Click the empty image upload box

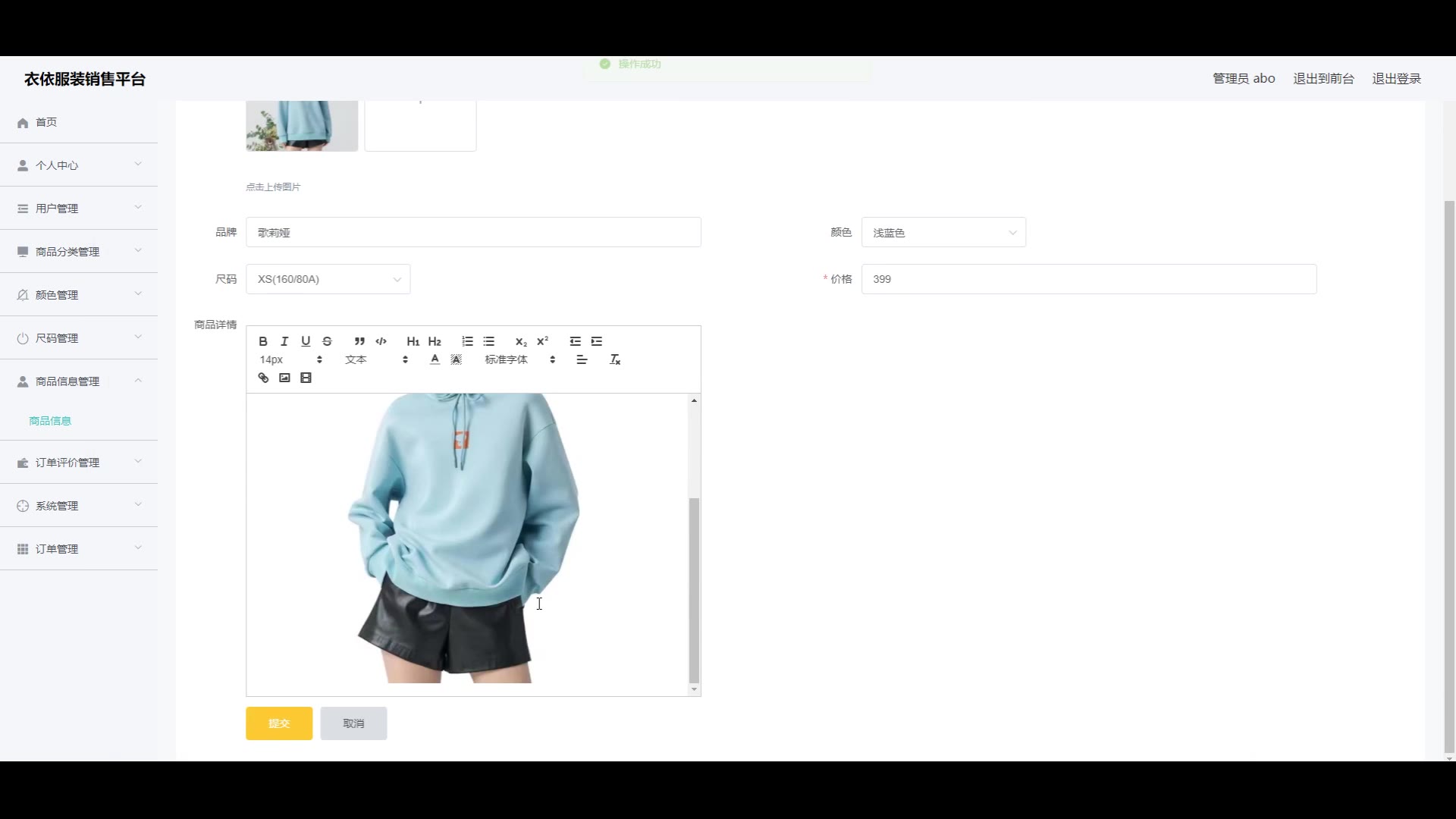click(420, 126)
